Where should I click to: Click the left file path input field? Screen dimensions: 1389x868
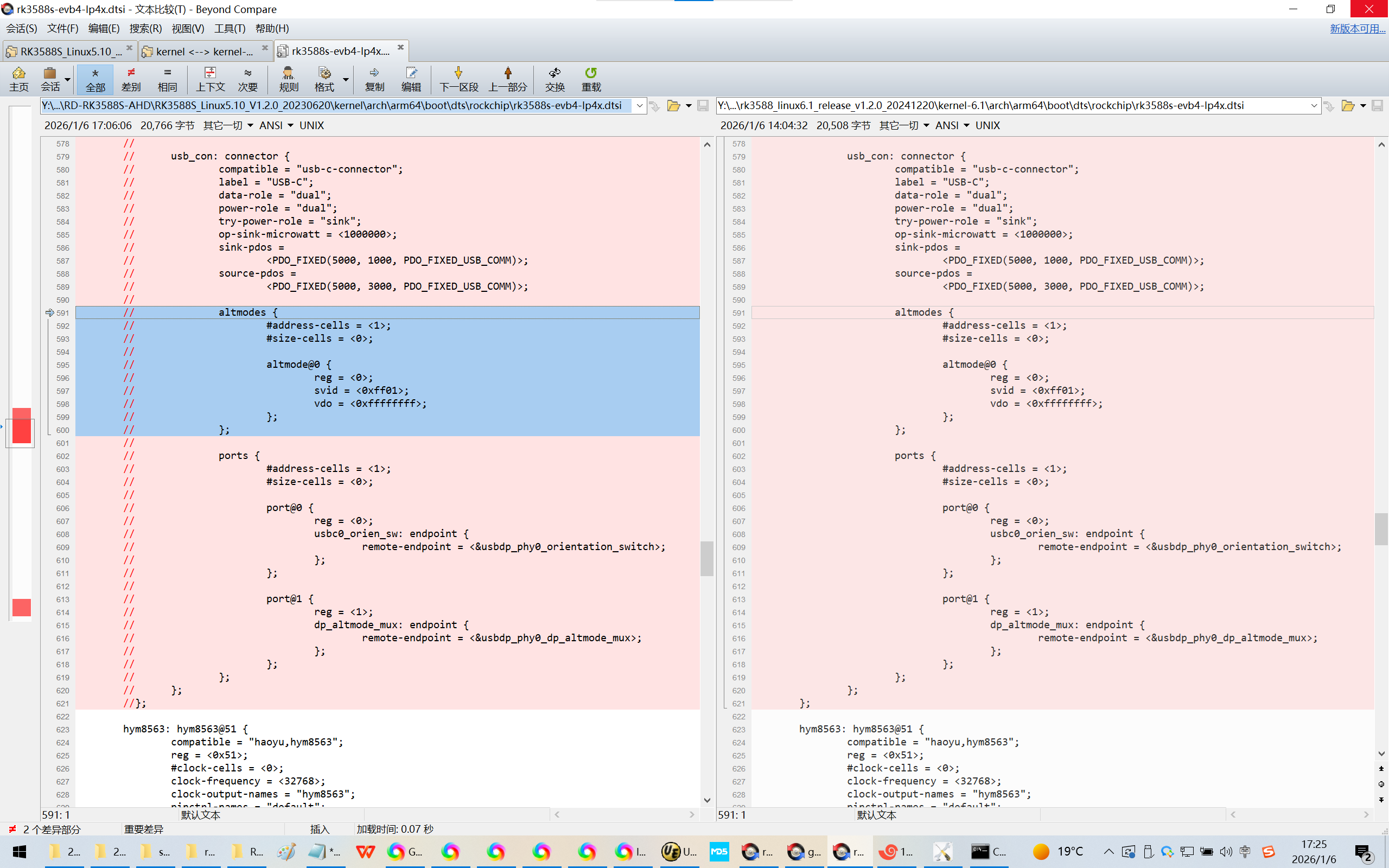click(336, 106)
